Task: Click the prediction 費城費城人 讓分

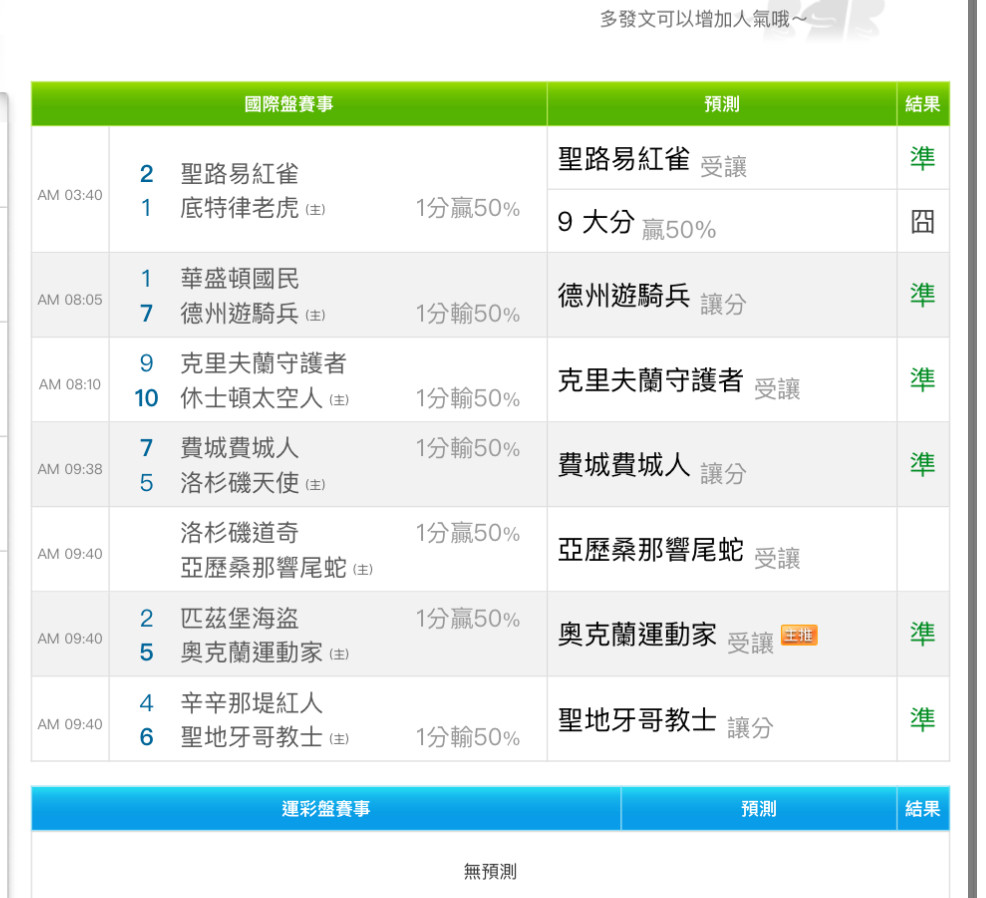Action: pyautogui.click(x=652, y=467)
